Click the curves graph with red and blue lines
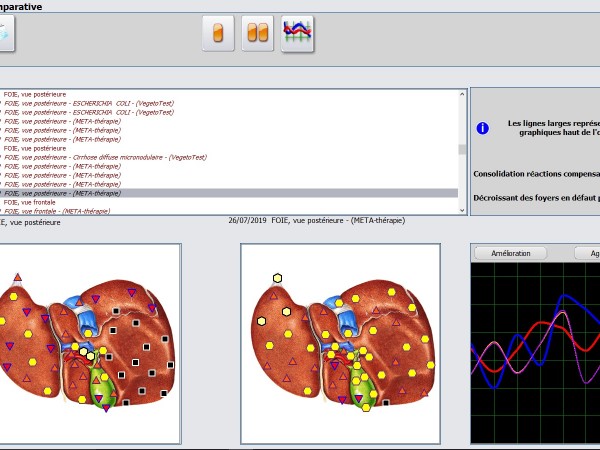600x450 pixels. point(535,350)
